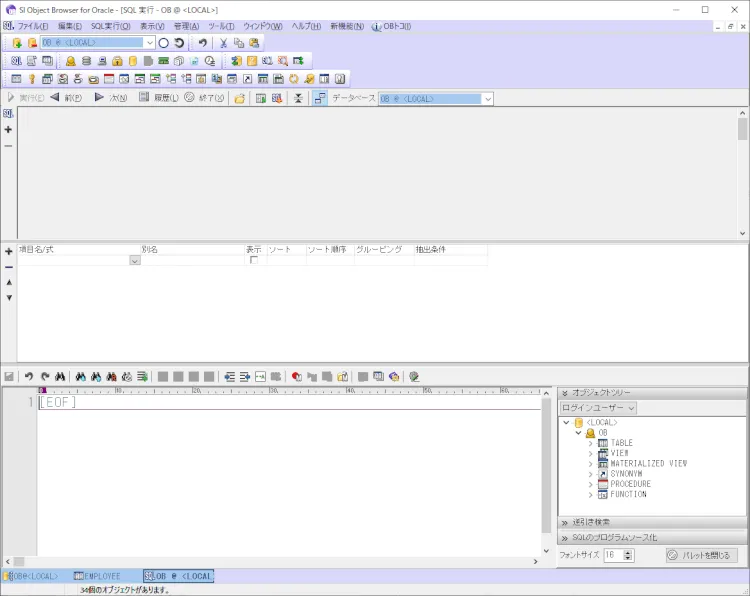Viewport: 750px width, 596px height.
Task: Open the SQL execution icon in second toolbar
Action: 16,61
